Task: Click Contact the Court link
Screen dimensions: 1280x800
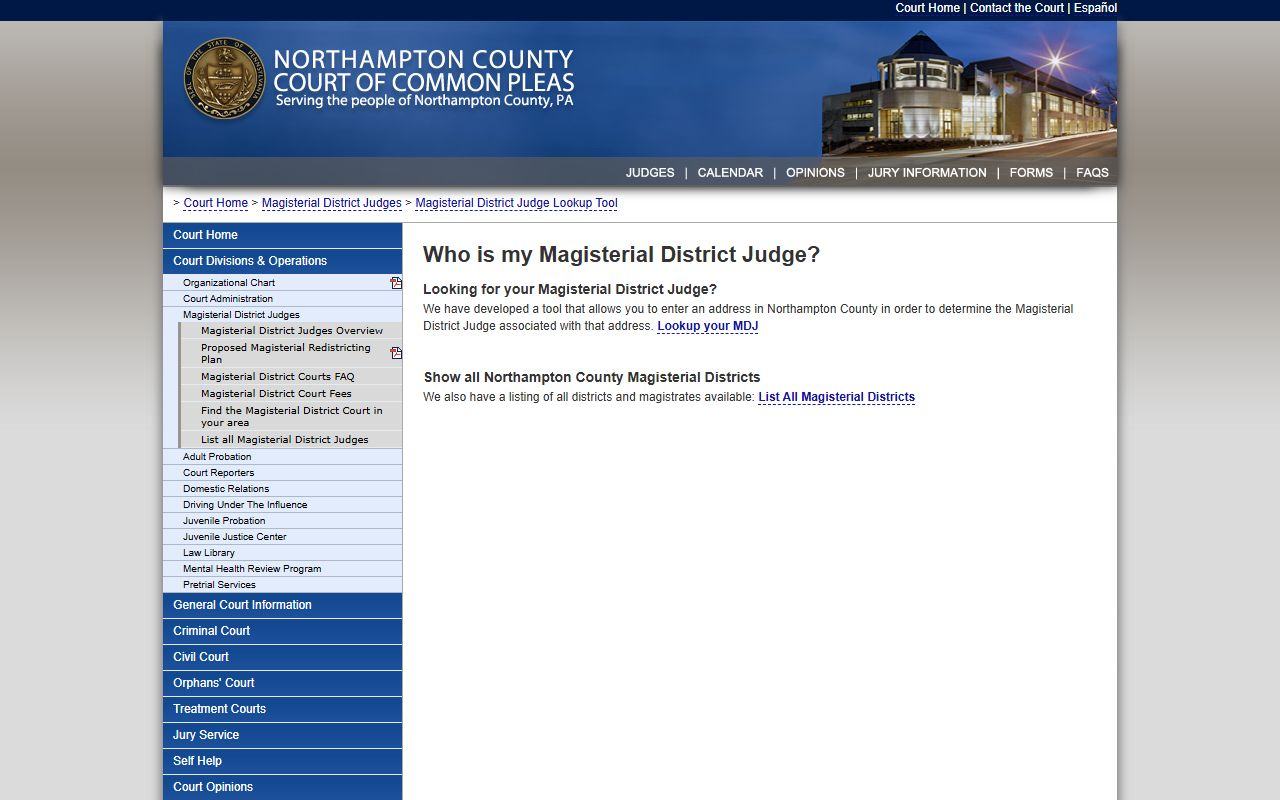Action: (1017, 8)
